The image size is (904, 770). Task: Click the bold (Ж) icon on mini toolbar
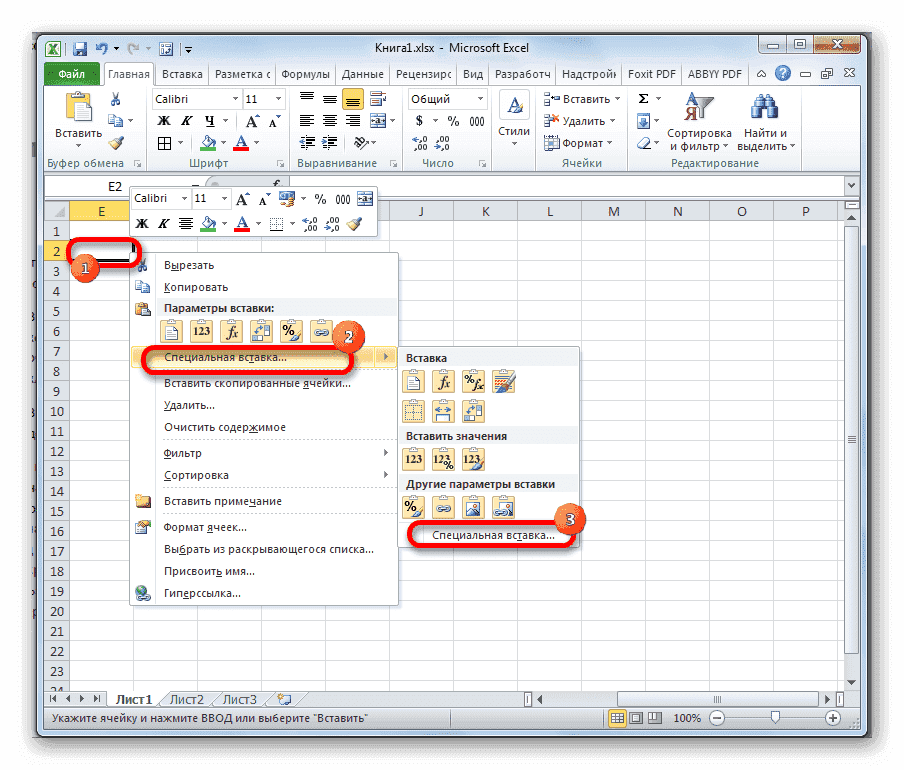[x=141, y=224]
